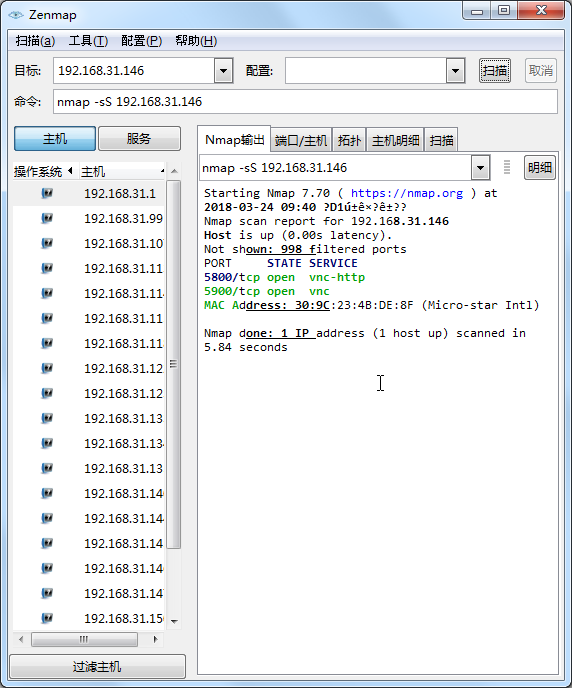Open the 工具(T) menu
This screenshot has height=688, width=572.
[88, 41]
